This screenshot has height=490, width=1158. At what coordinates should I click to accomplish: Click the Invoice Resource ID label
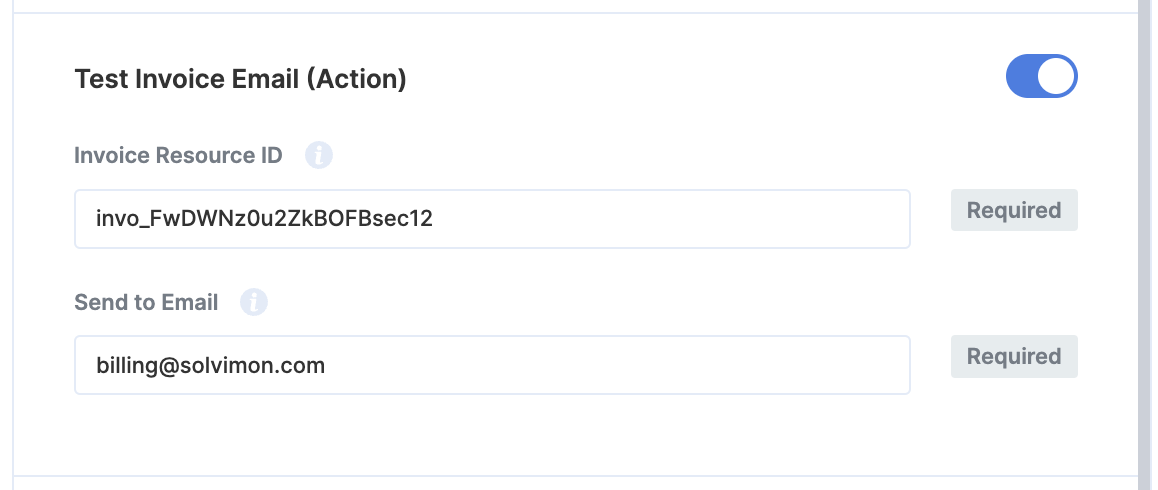[x=178, y=156]
